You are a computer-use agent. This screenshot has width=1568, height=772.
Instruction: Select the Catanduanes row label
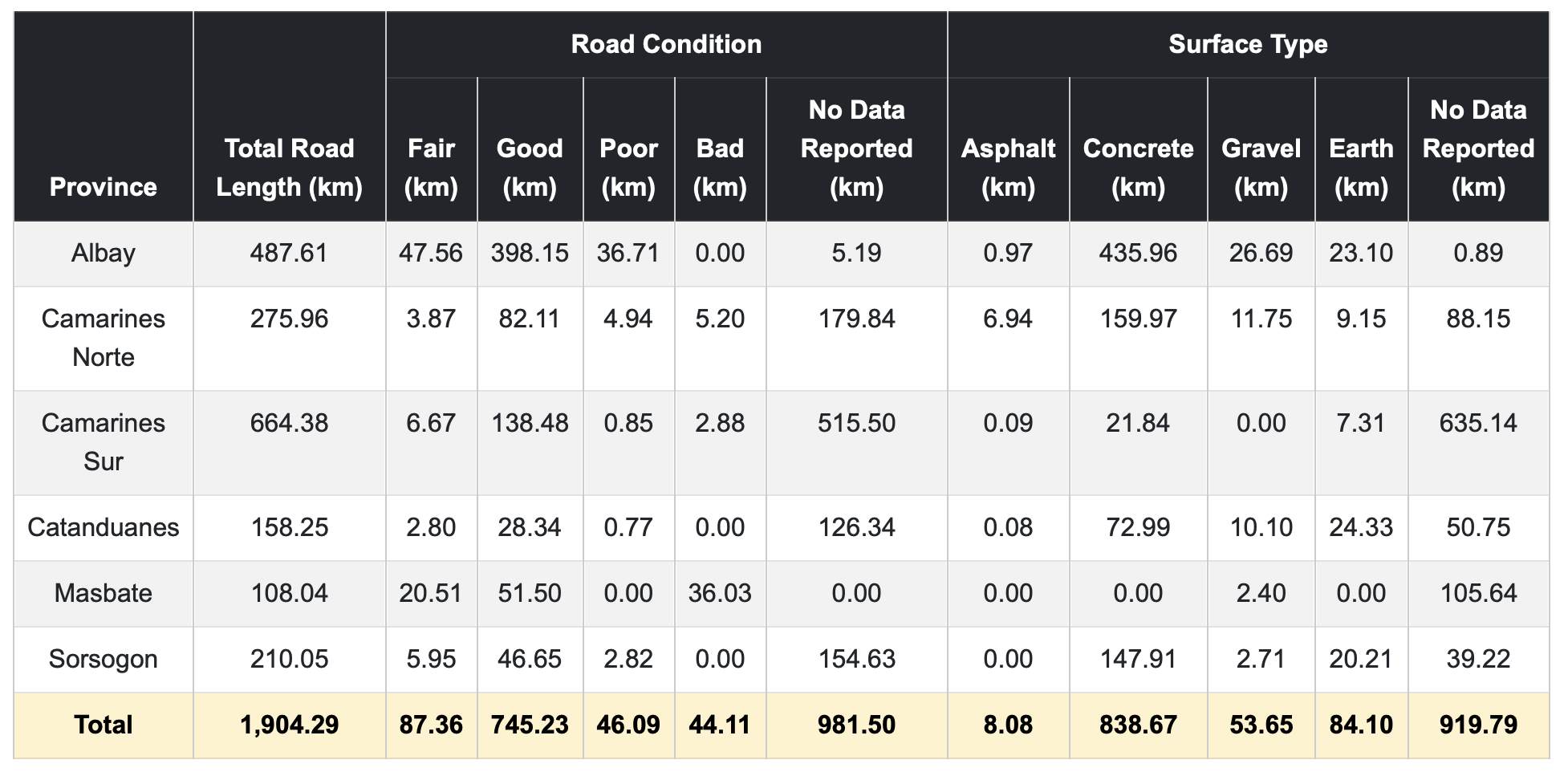[x=104, y=527]
